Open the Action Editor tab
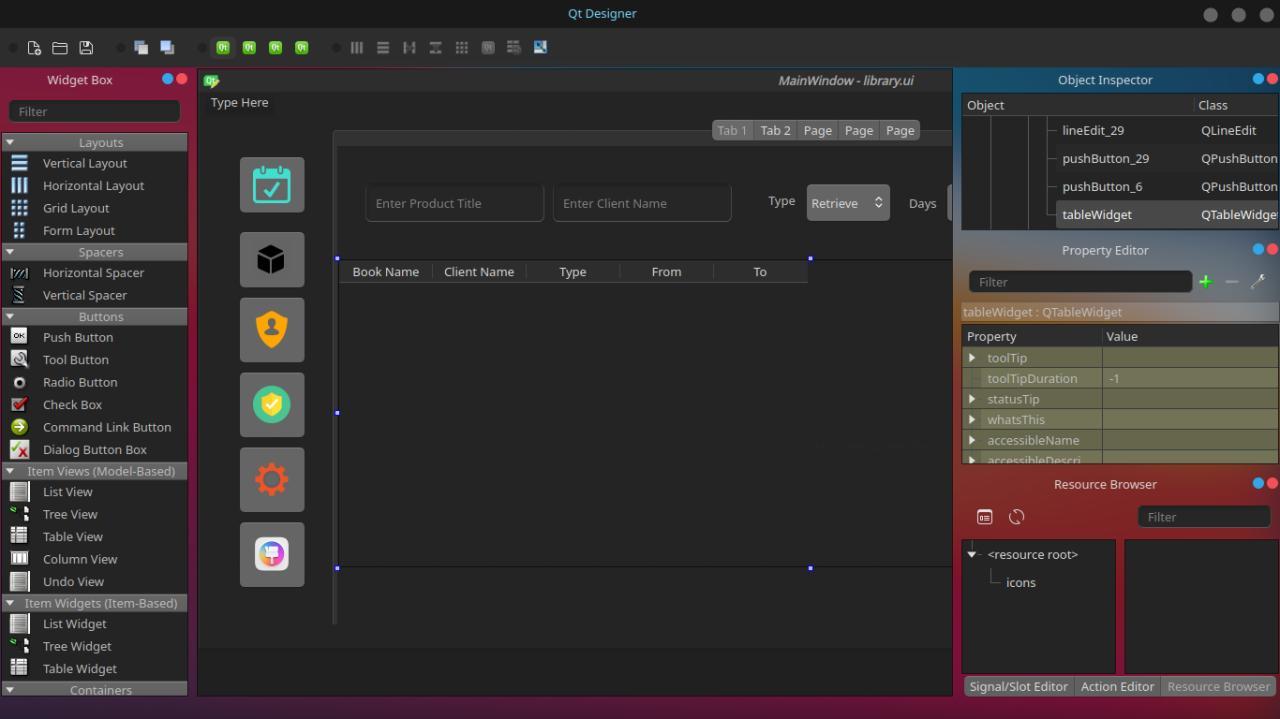The image size is (1280, 719). pos(1117,686)
